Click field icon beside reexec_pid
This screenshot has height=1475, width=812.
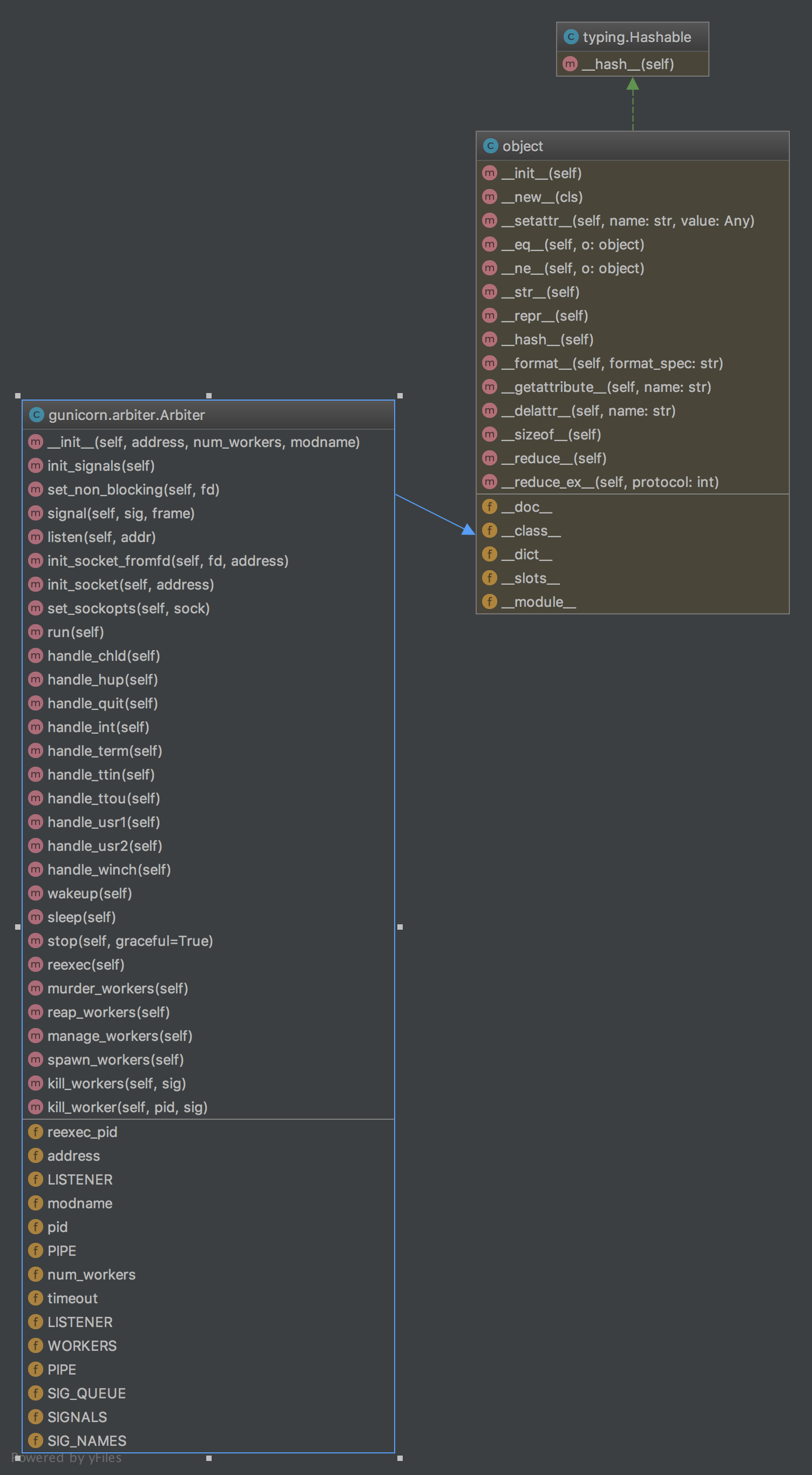[36, 1132]
